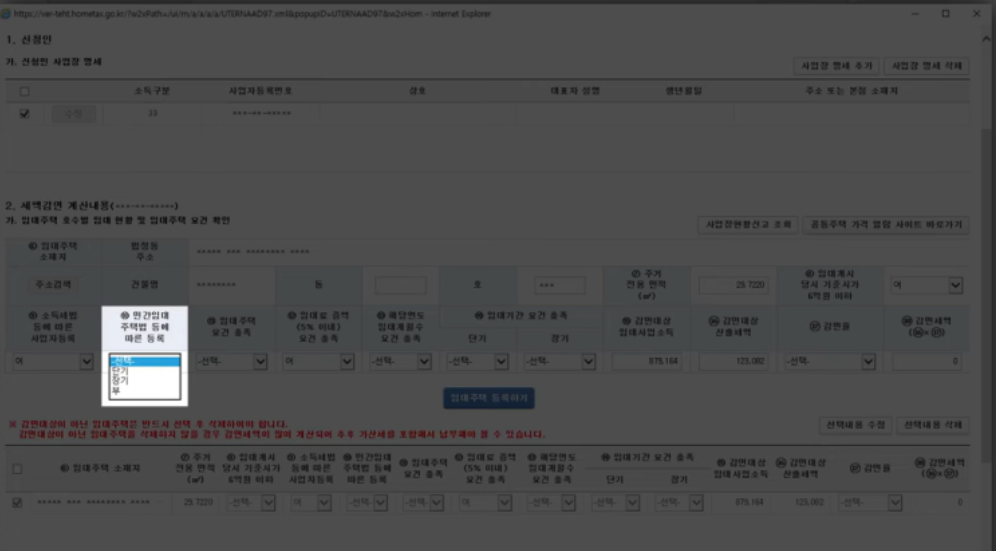Click the red 감면대상이 아닌 임대주택 warning text

point(277,429)
